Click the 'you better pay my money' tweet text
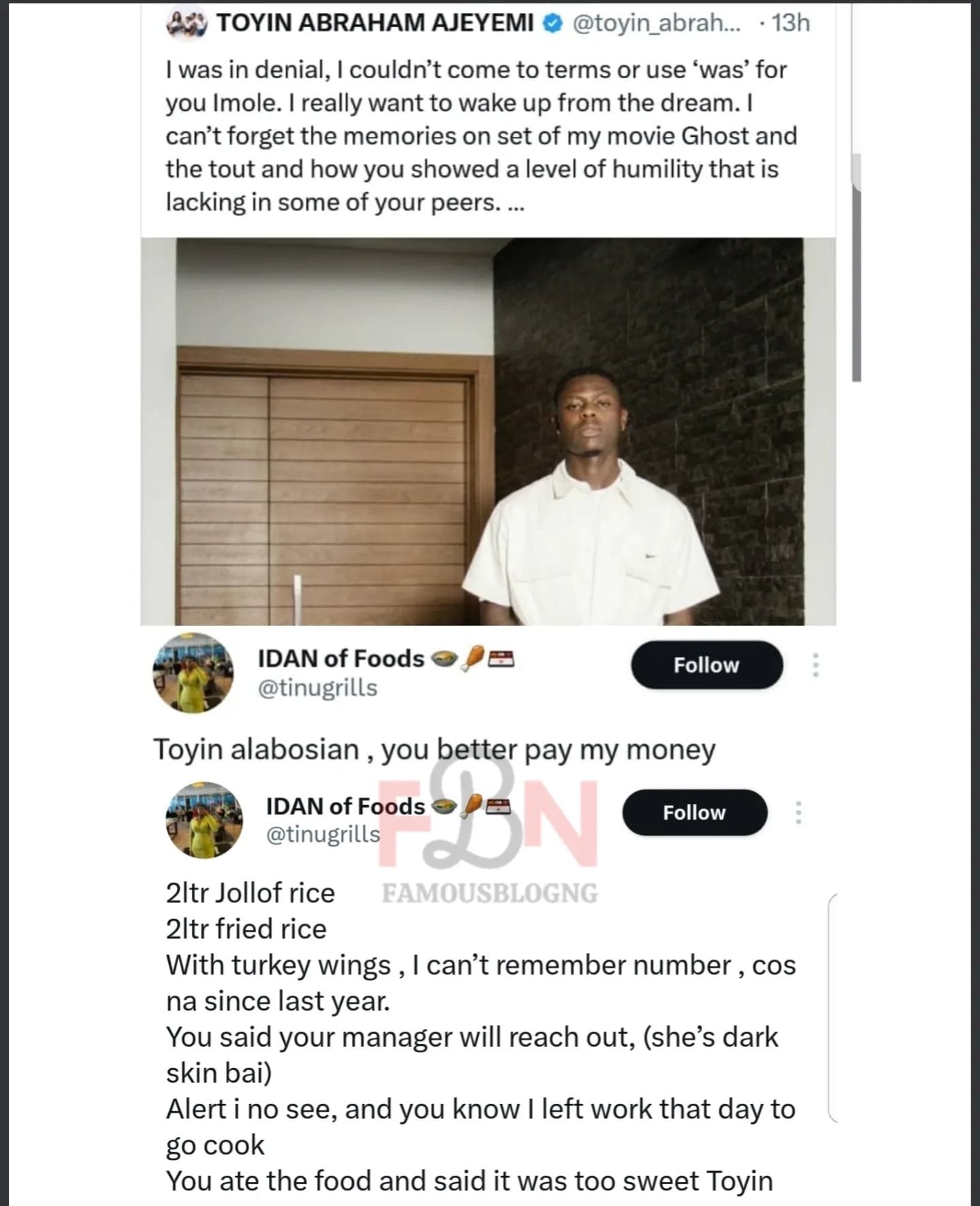The width and height of the screenshot is (980, 1206). tap(549, 750)
